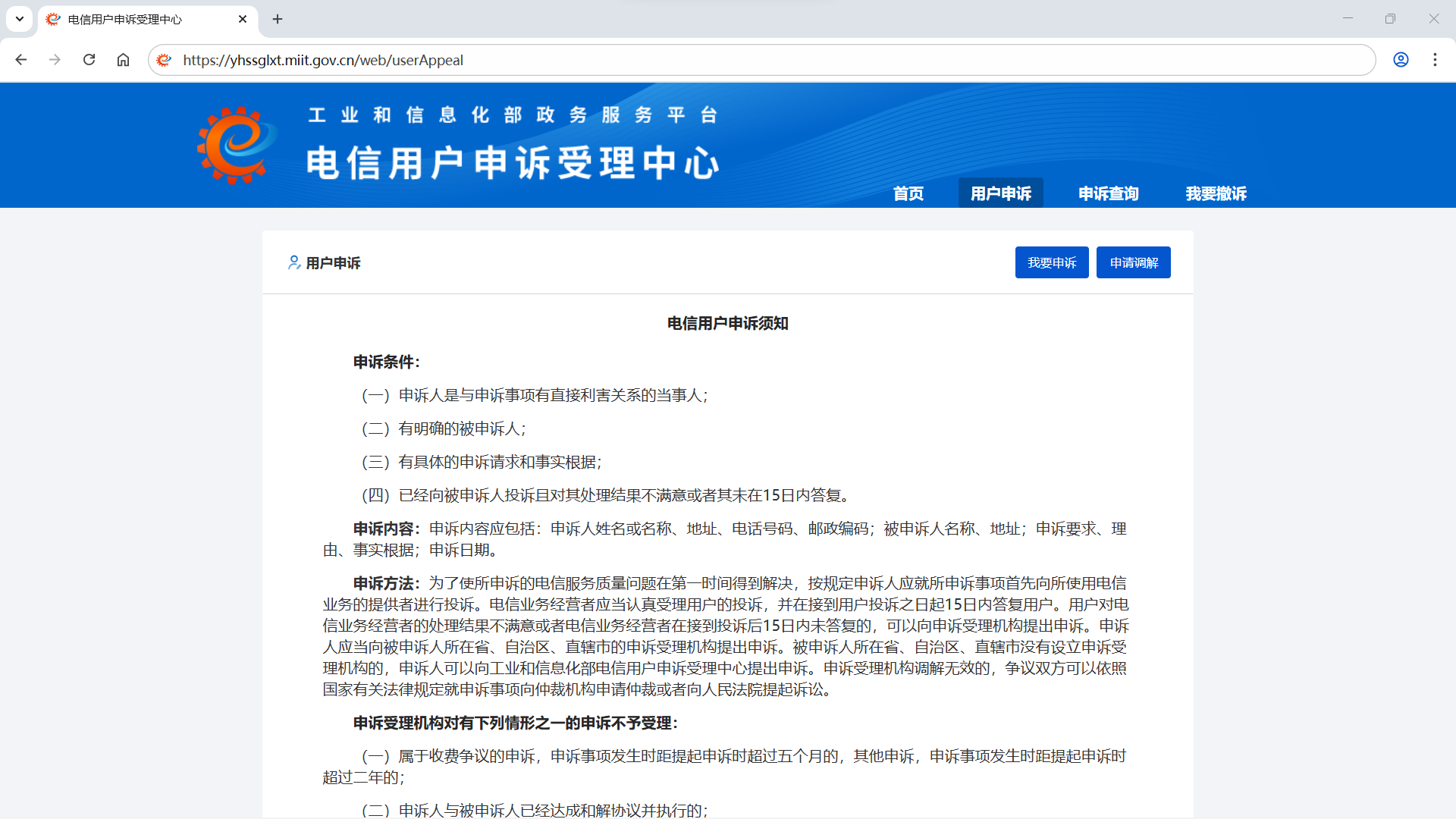
Task: Click the browser forward arrow
Action: [x=55, y=60]
